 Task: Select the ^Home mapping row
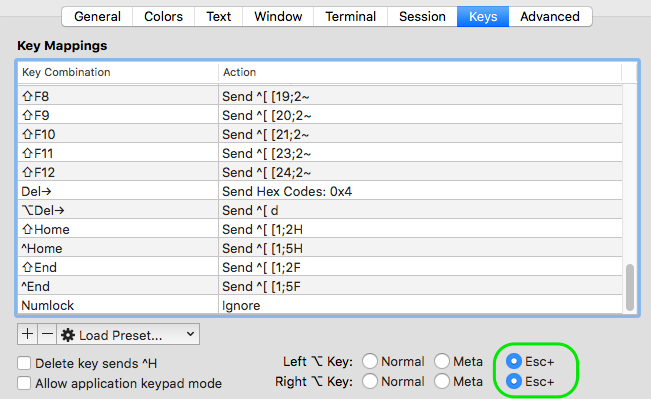pyautogui.click(x=320, y=249)
